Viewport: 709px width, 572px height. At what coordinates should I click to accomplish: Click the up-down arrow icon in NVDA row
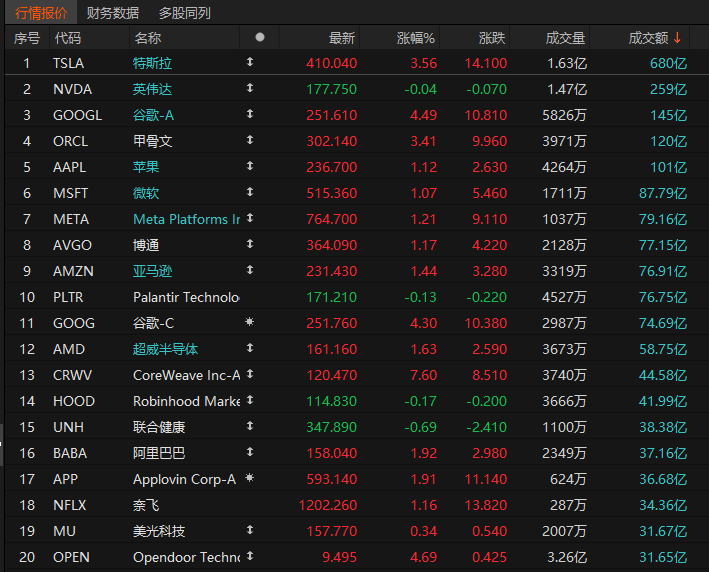[x=250, y=88]
